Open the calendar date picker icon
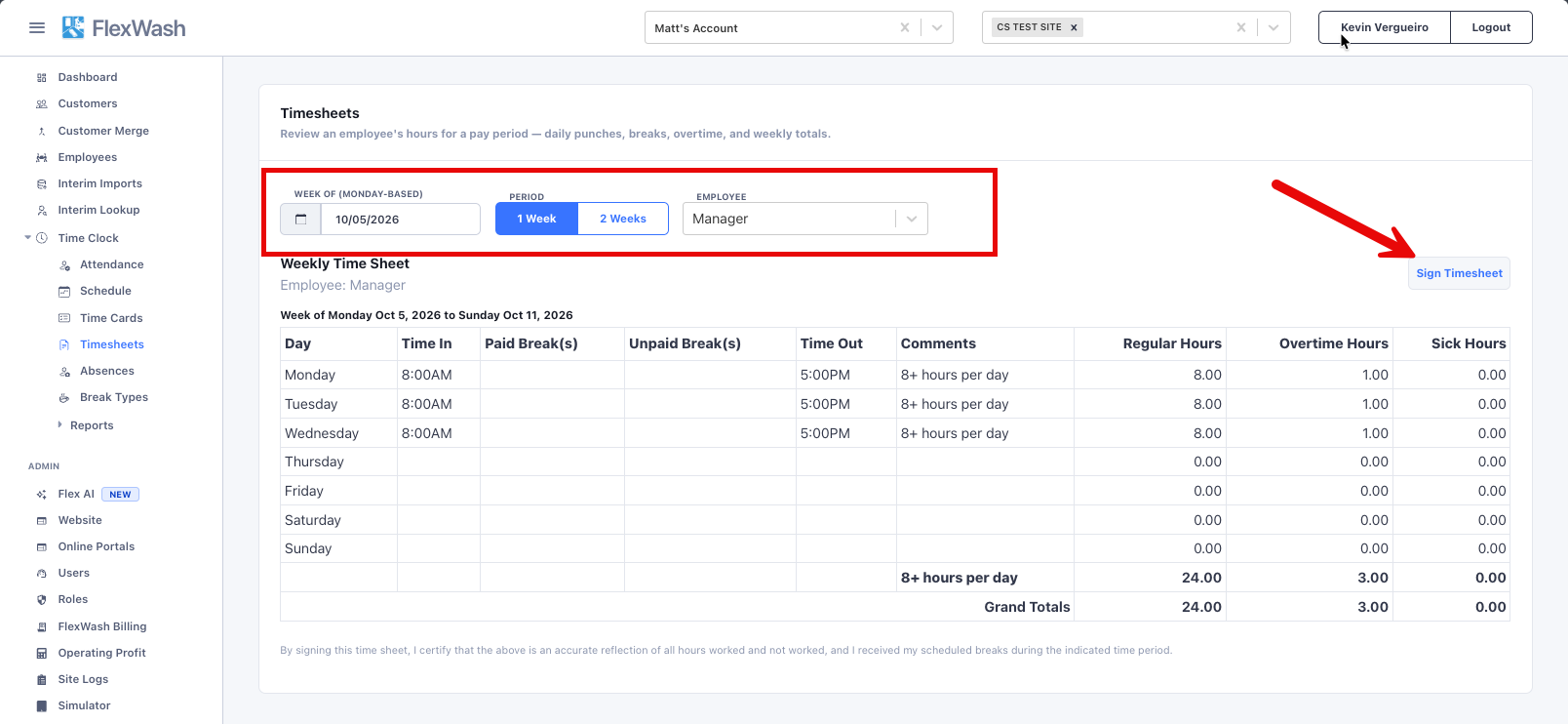Screen dimensions: 1568x724 [x=300, y=219]
